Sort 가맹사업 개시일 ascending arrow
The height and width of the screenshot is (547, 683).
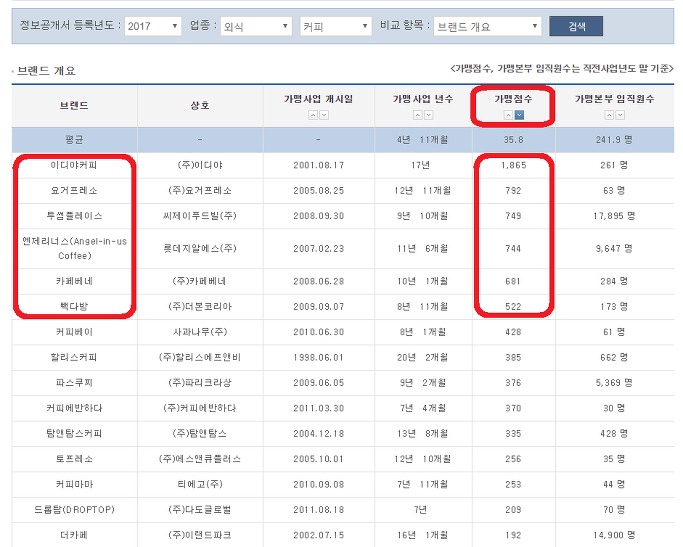click(x=313, y=115)
